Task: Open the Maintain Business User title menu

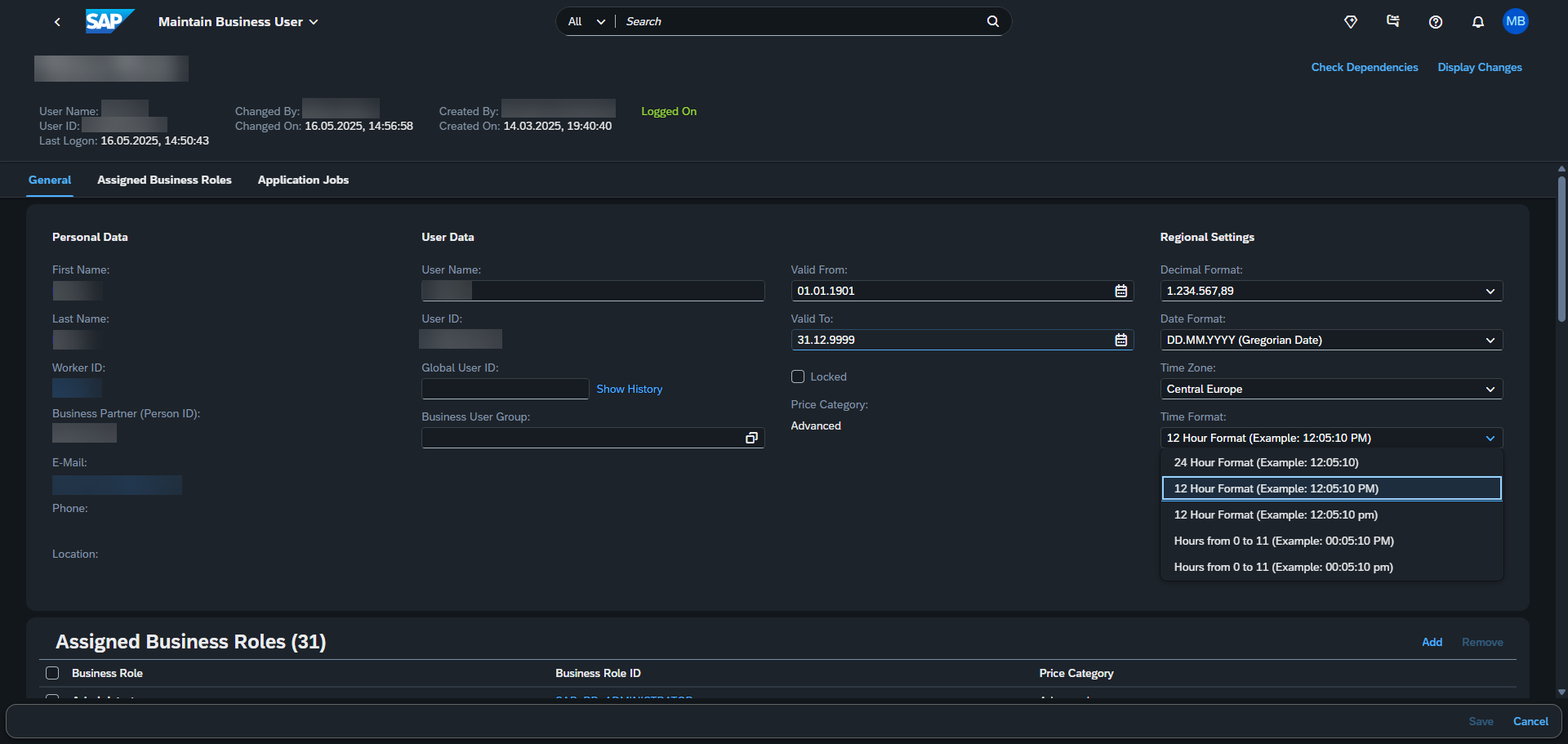Action: (238, 22)
